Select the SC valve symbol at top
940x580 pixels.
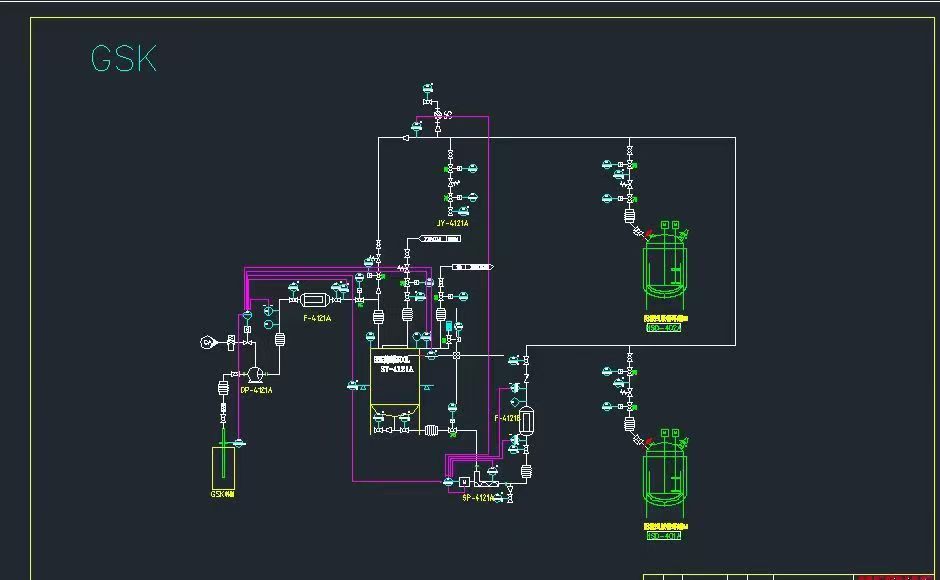[x=438, y=116]
